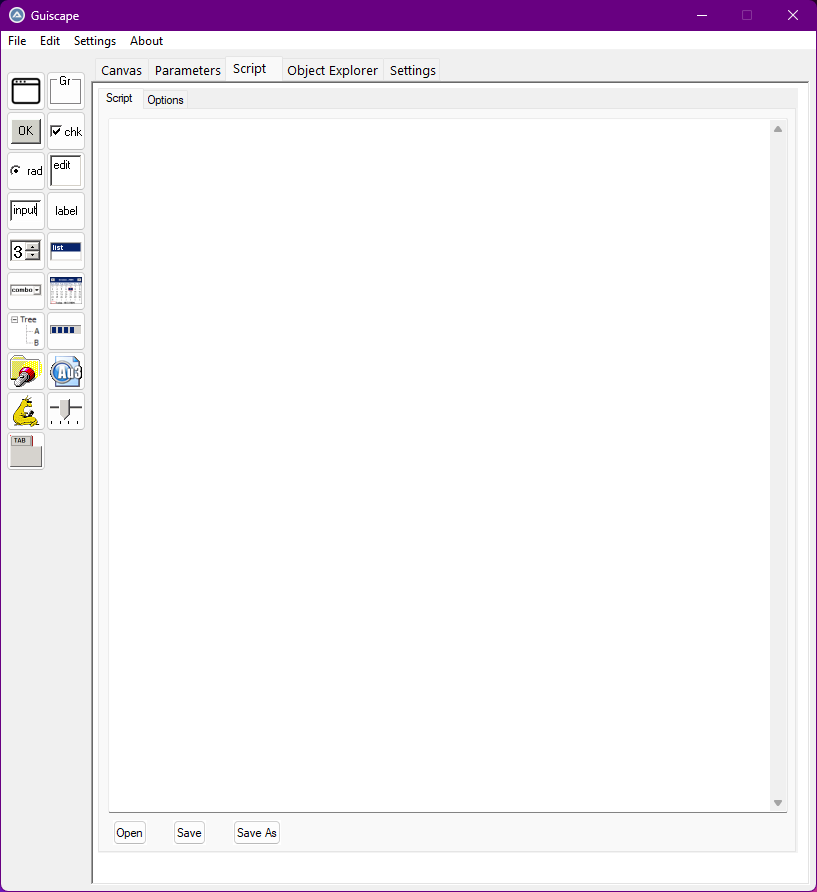Select the label control tool
This screenshot has height=892, width=817.
point(66,211)
